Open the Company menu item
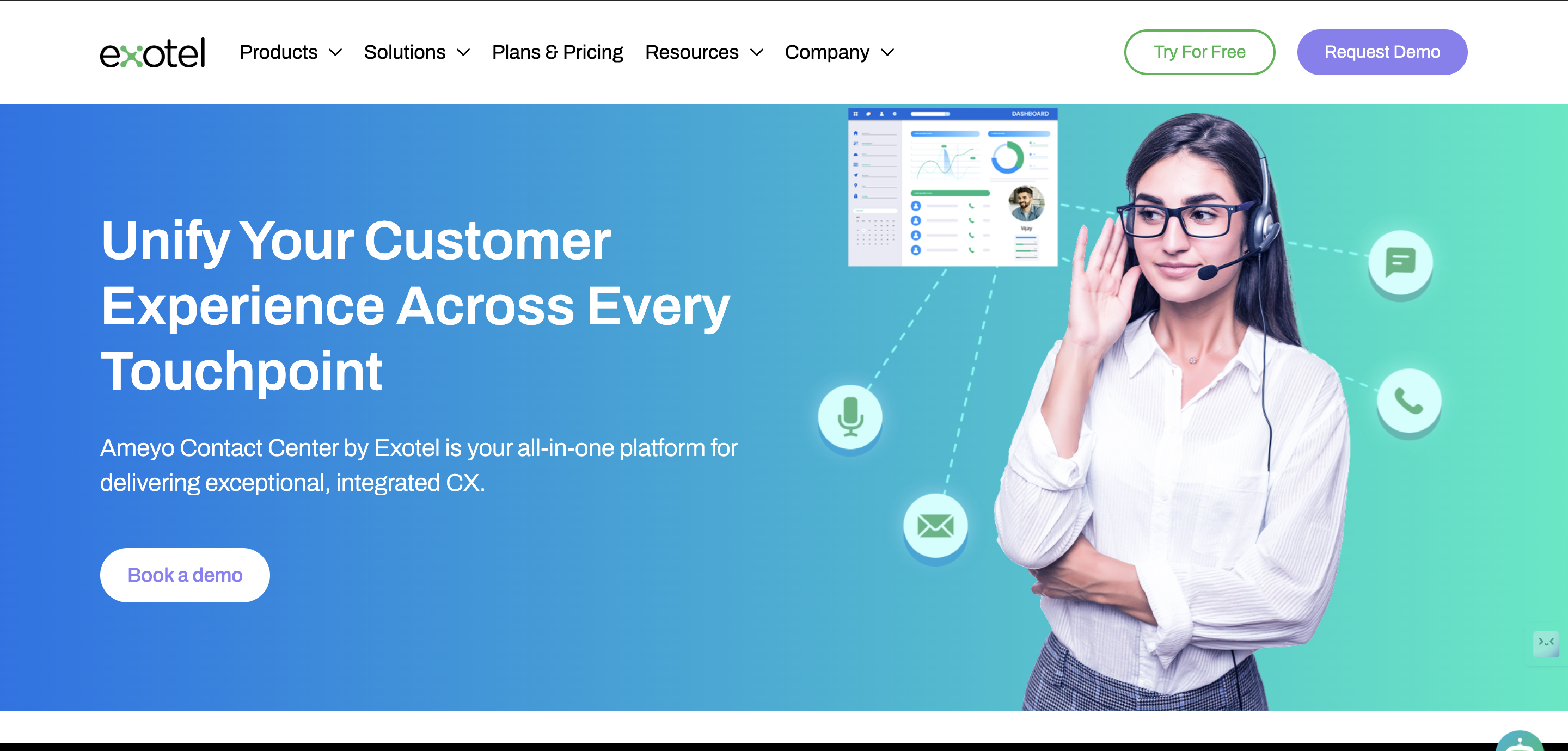 [826, 52]
